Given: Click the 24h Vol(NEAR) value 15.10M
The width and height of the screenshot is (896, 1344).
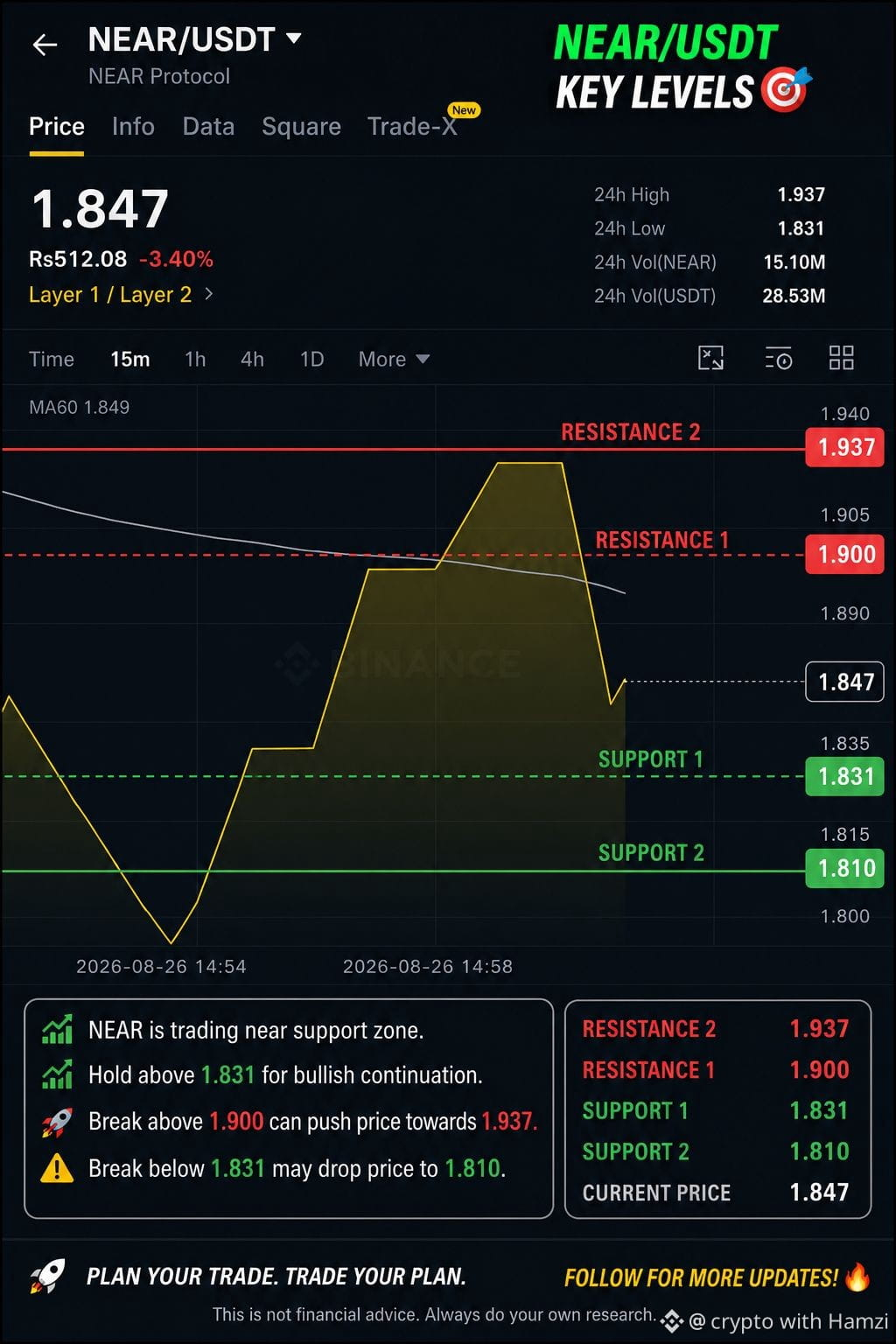Looking at the screenshot, I should click(x=794, y=262).
